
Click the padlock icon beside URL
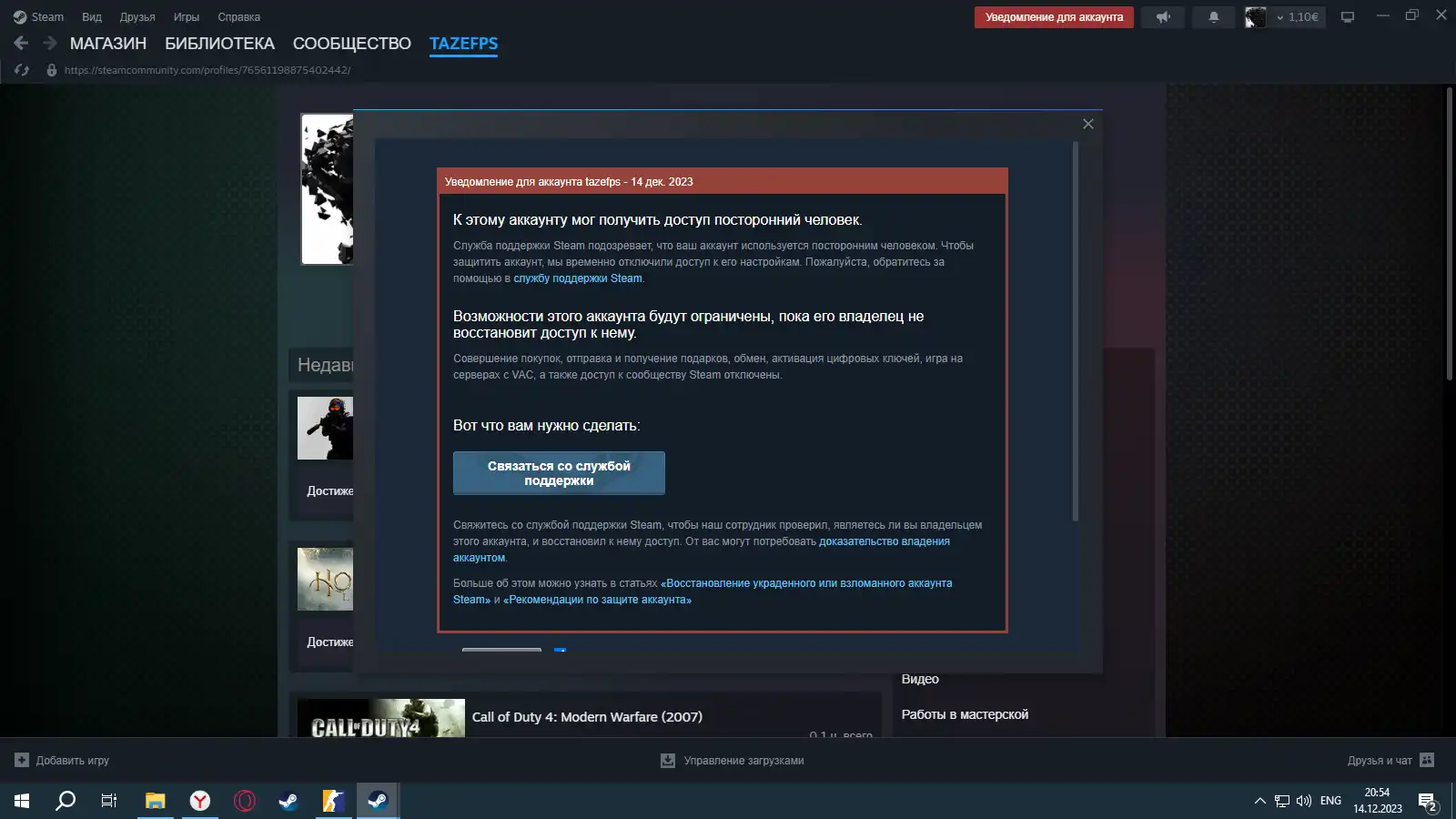point(52,70)
